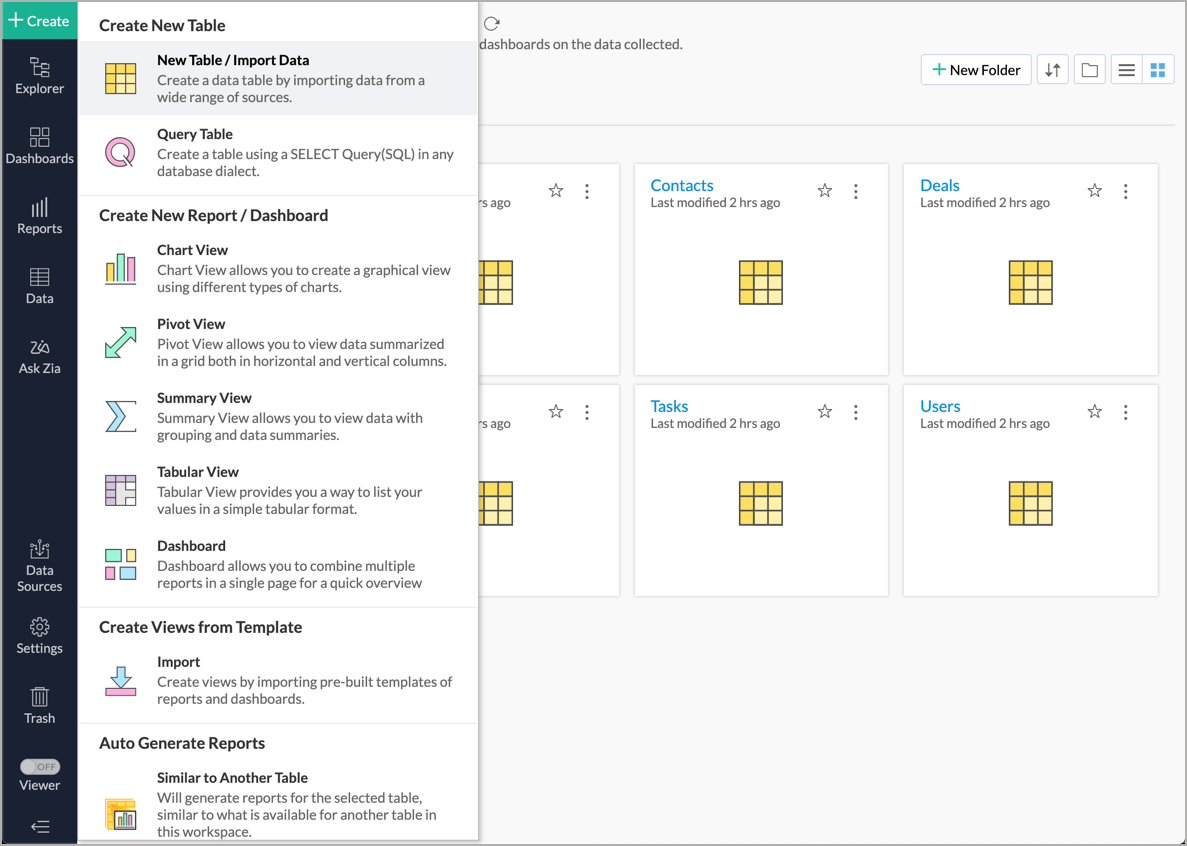Open Explorer in the left sidebar
This screenshot has width=1187, height=846.
click(39, 76)
